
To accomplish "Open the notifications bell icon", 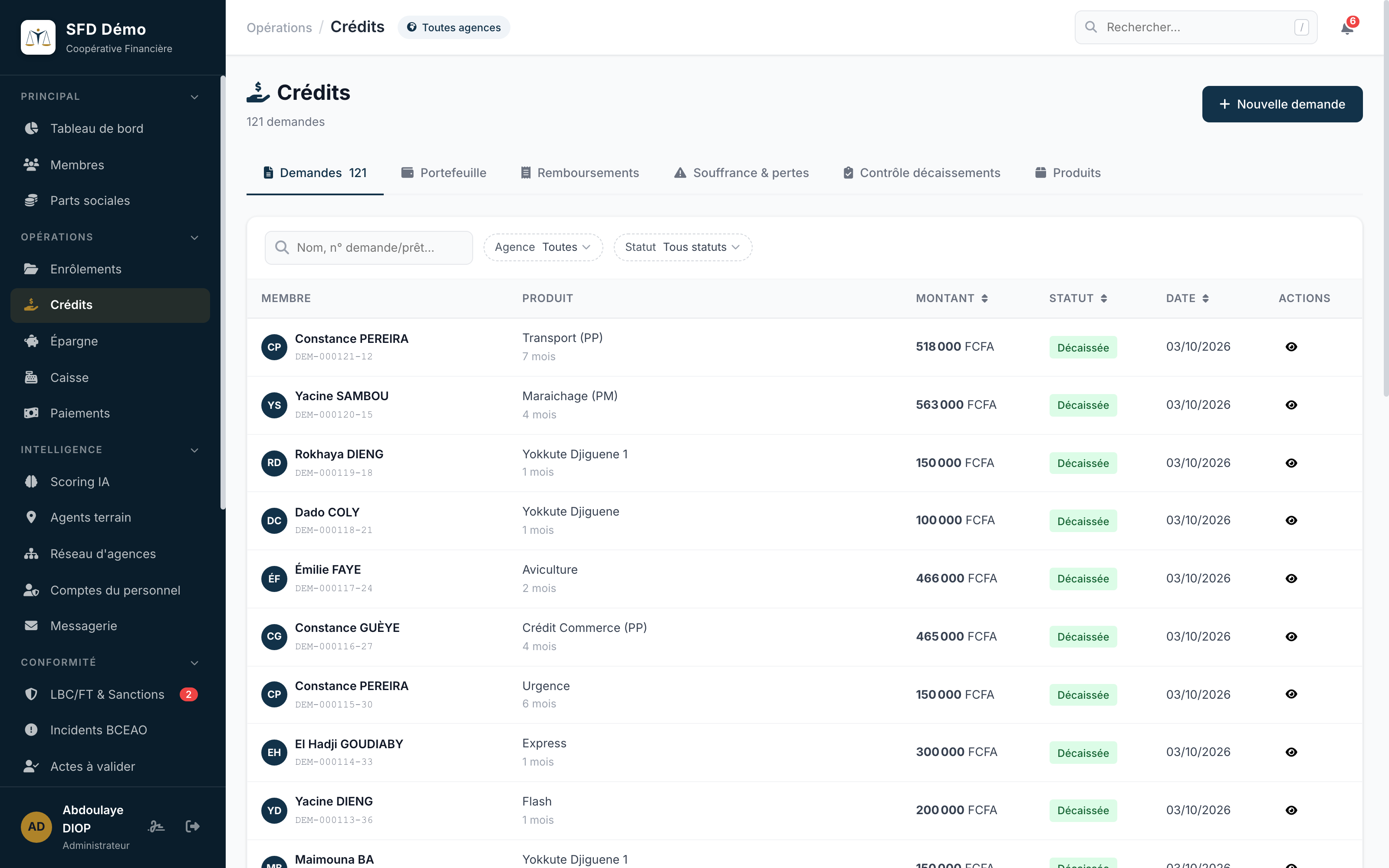I will pos(1347,27).
